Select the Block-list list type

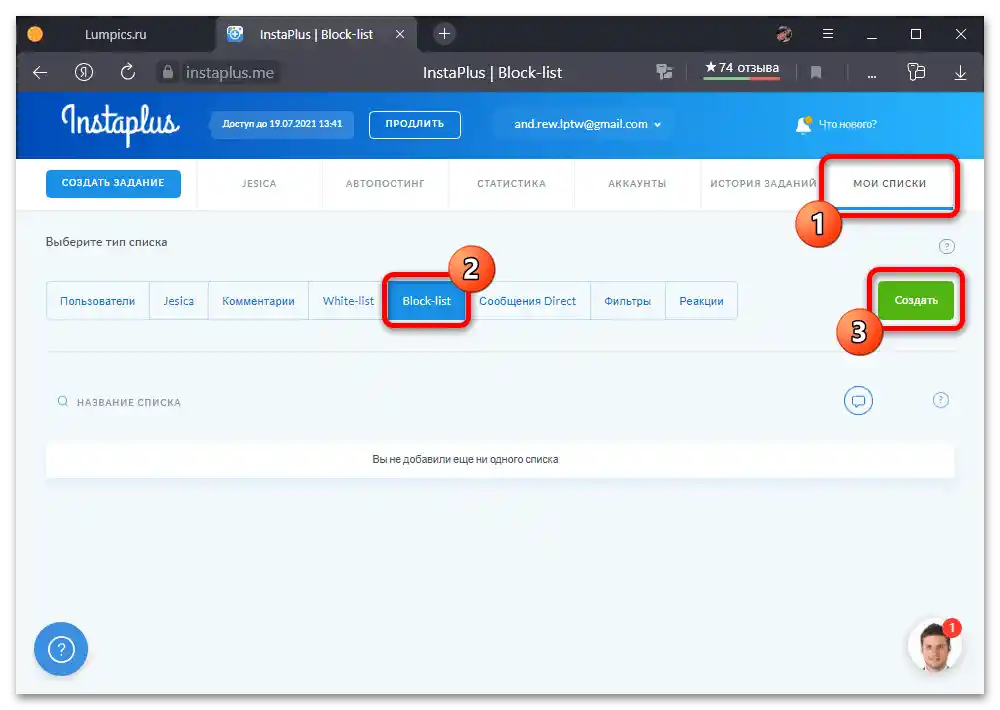427,300
